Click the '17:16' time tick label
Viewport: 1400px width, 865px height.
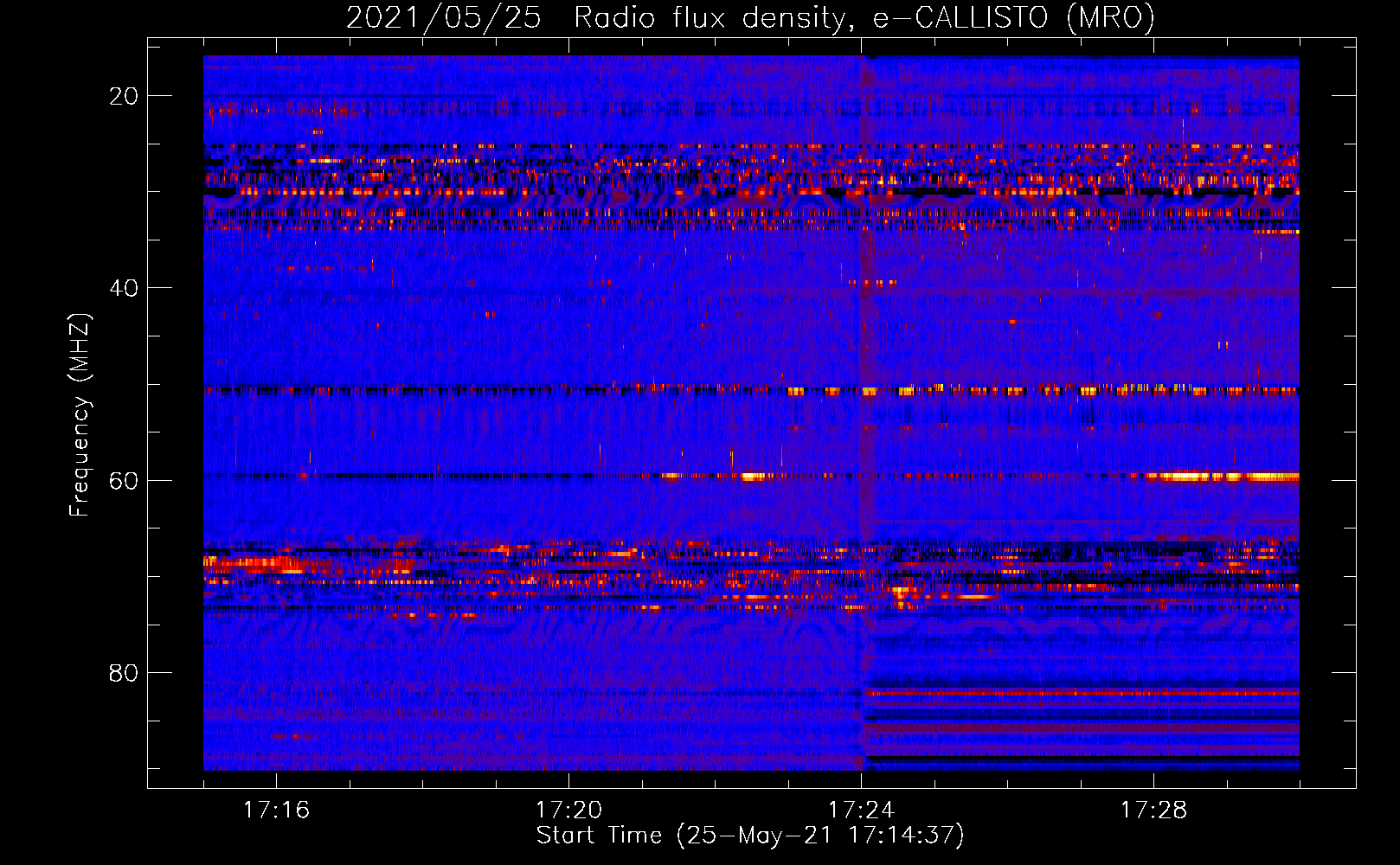point(276,810)
